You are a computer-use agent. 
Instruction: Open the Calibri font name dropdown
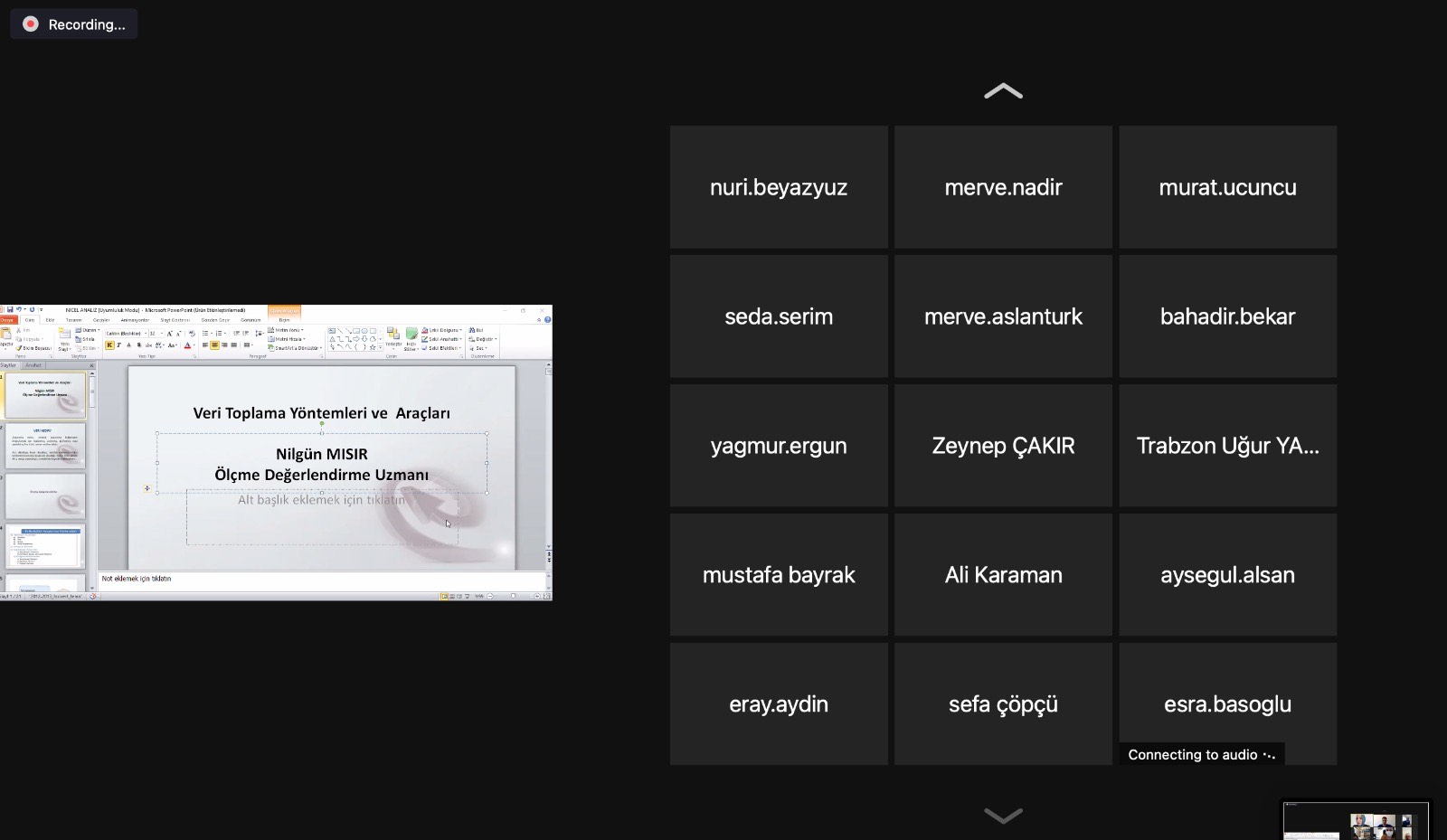[145, 334]
